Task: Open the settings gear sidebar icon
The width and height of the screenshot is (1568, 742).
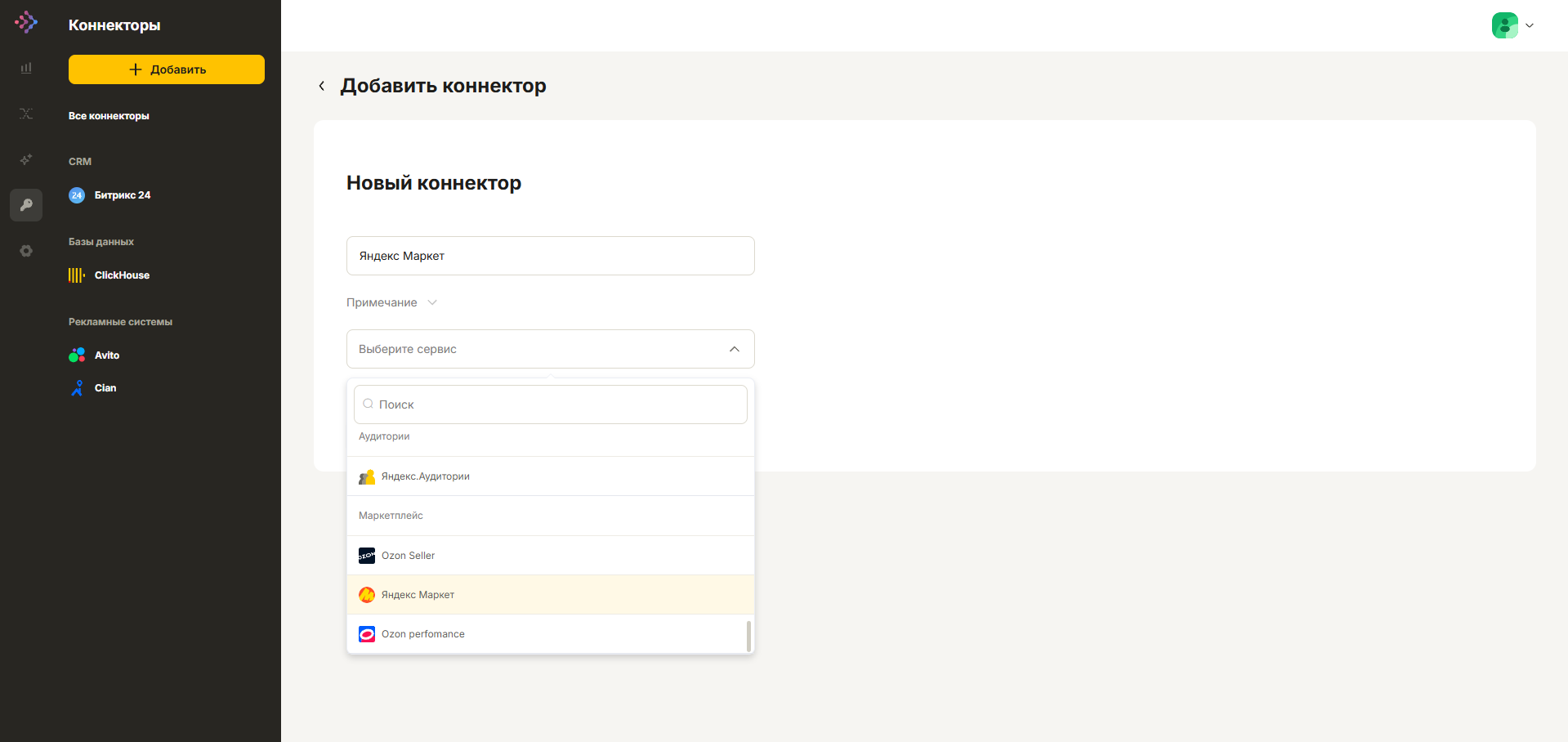Action: point(26,251)
